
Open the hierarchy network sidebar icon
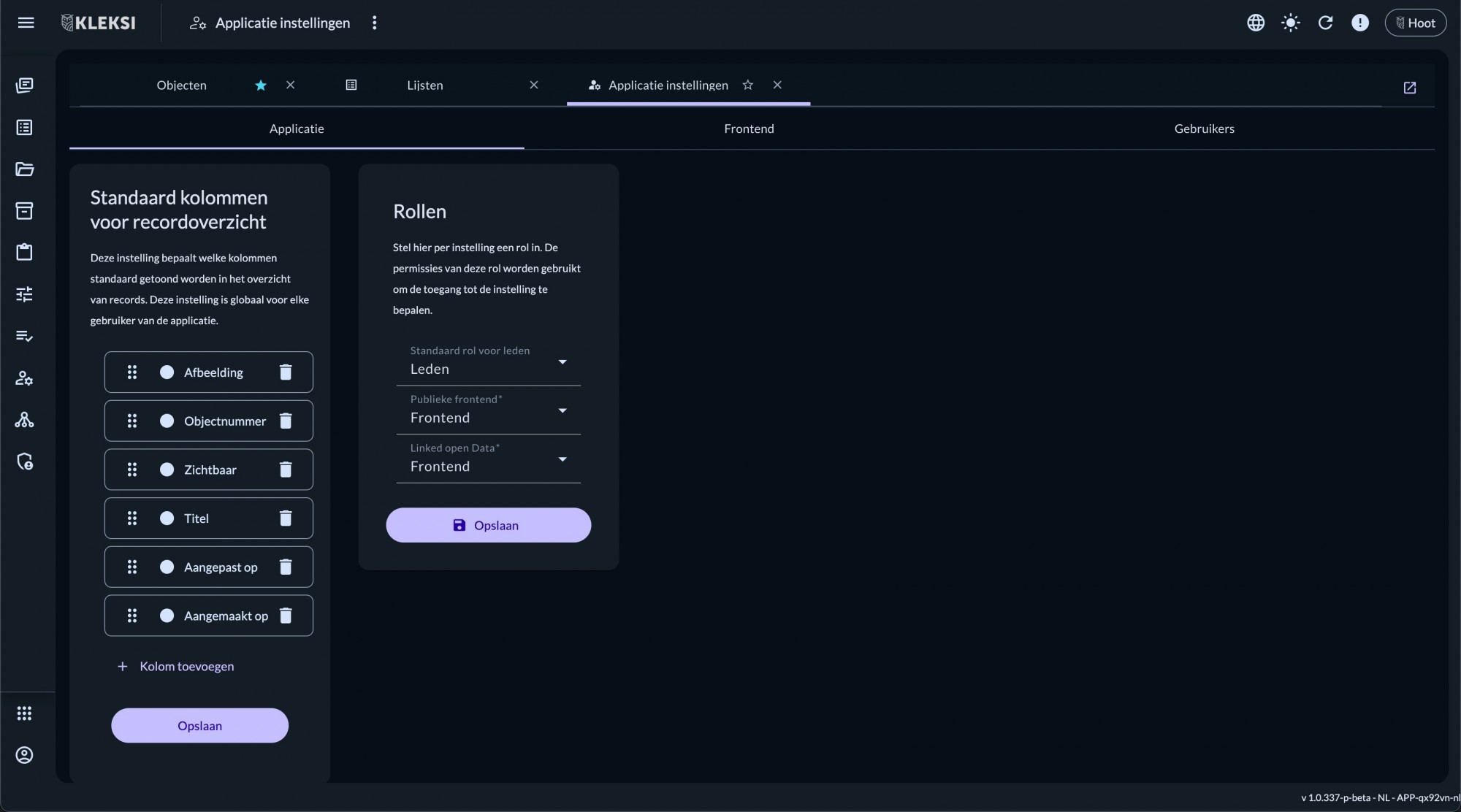click(24, 420)
